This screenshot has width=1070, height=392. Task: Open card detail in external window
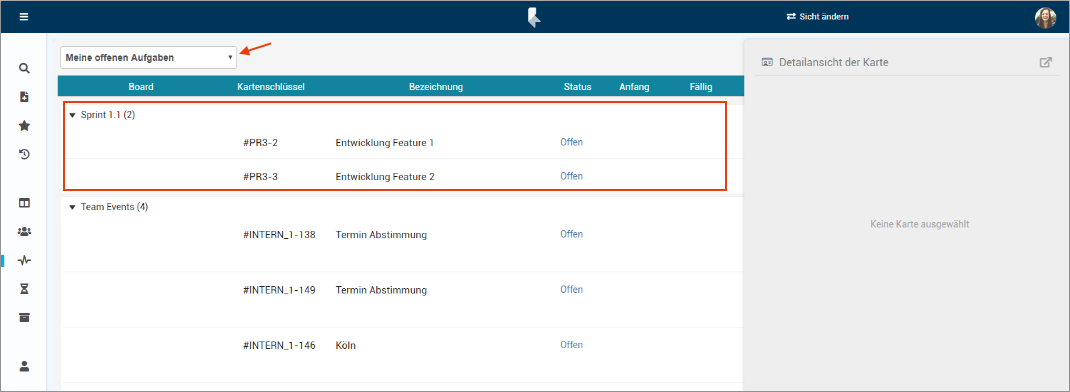(x=1045, y=62)
